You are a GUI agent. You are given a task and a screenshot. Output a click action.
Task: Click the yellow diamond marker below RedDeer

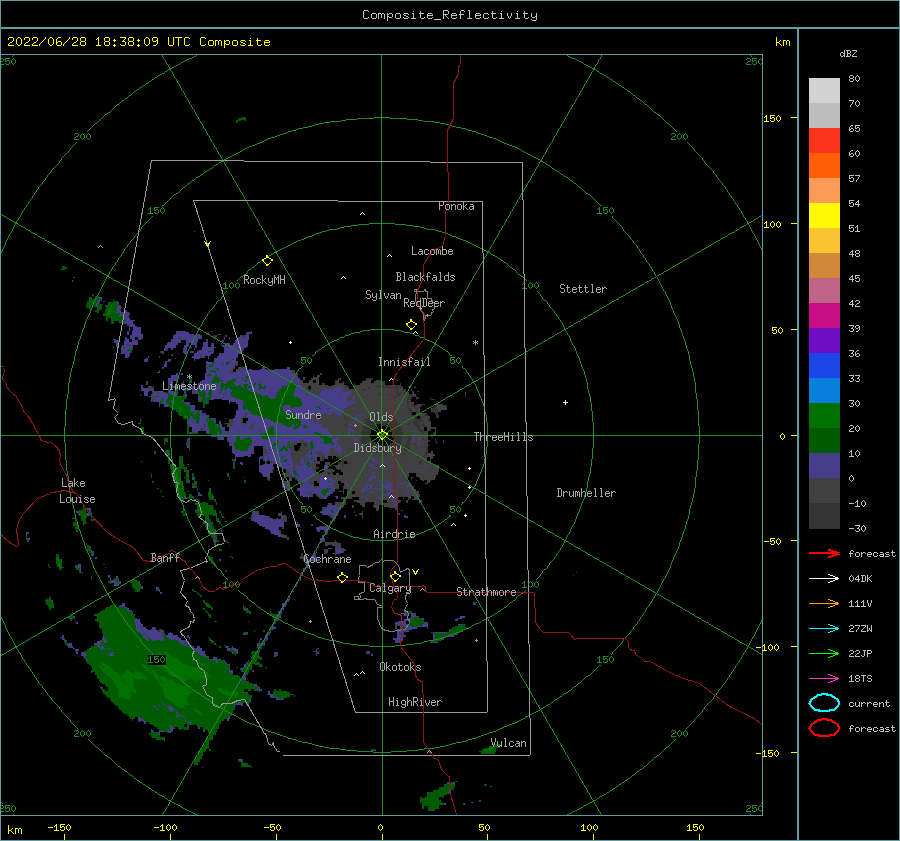tap(412, 325)
